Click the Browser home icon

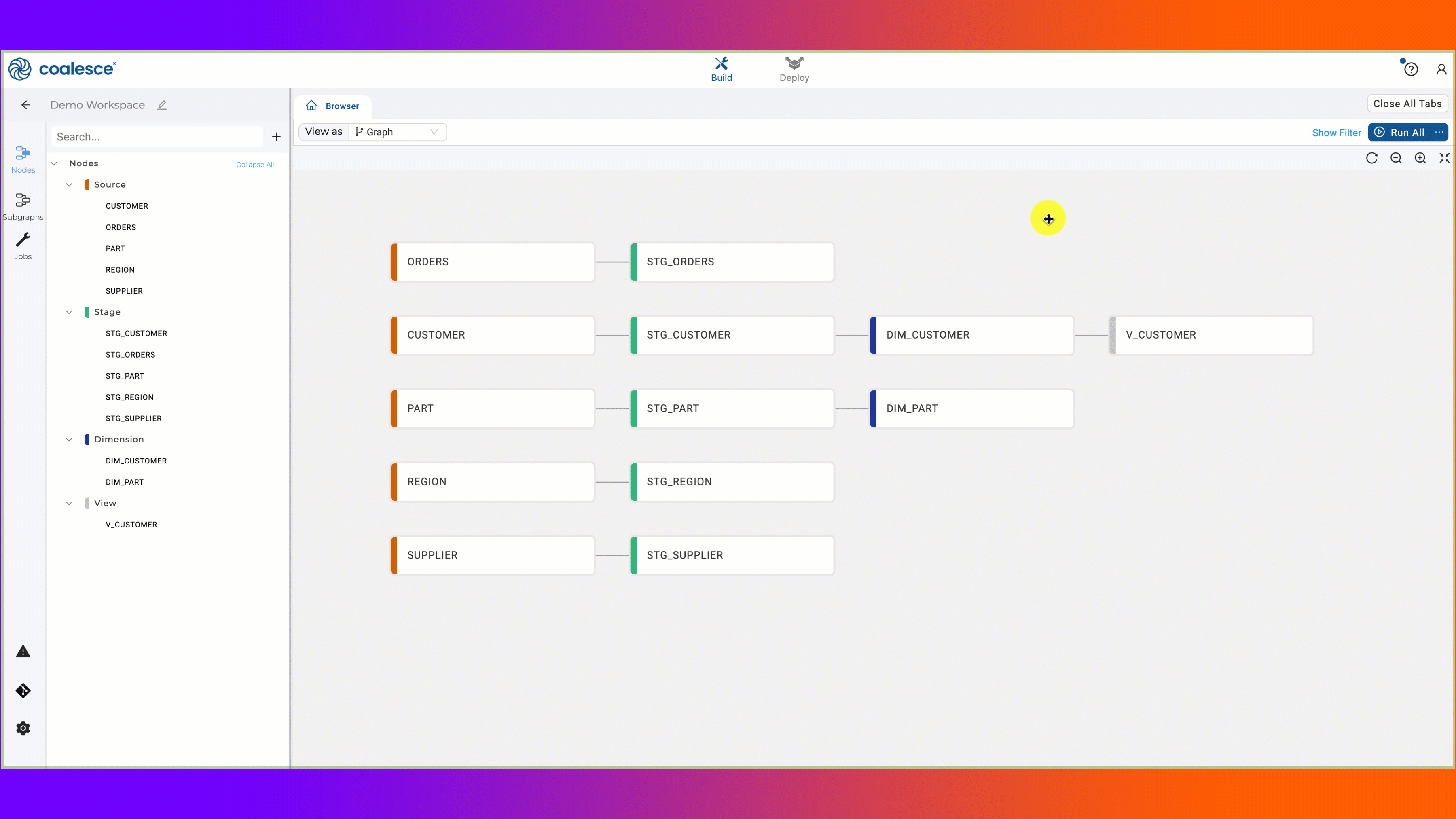tap(311, 106)
